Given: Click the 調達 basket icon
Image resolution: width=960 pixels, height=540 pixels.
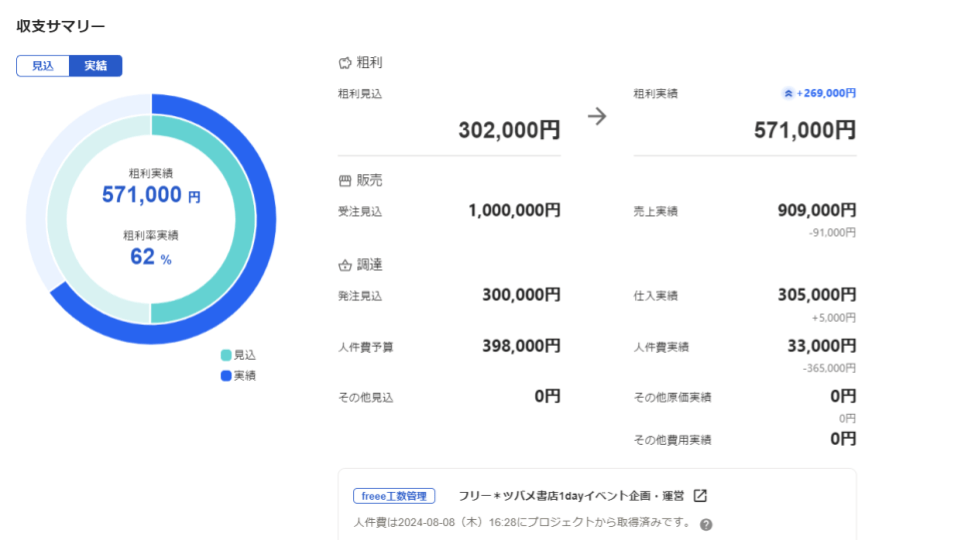Looking at the screenshot, I should pos(345,265).
